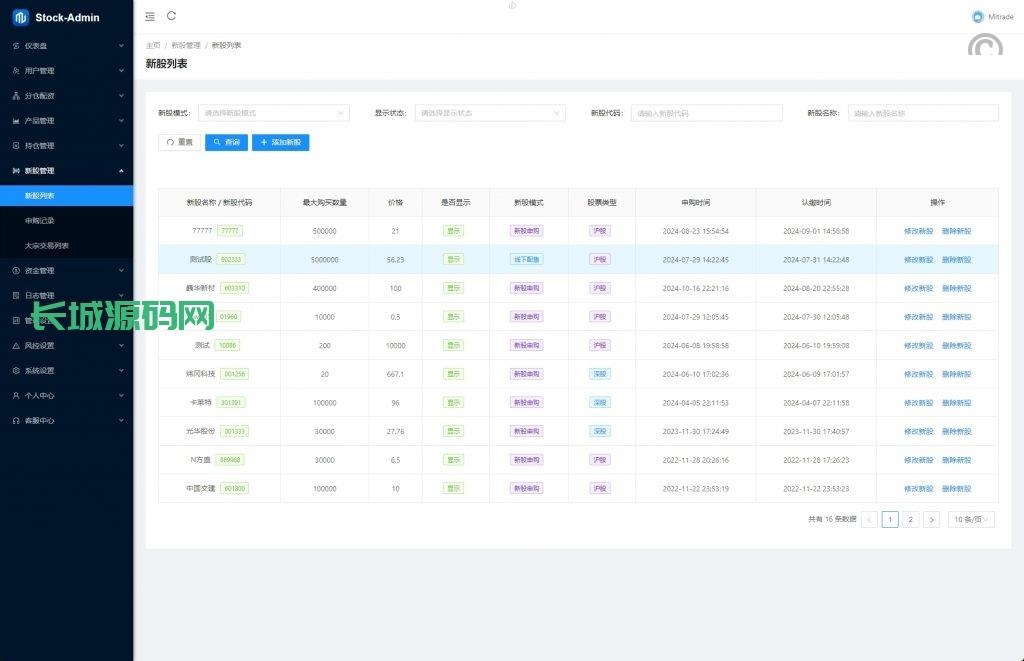
Task: Click the 风控设置 warning triangle icon
Action: pyautogui.click(x=16, y=346)
